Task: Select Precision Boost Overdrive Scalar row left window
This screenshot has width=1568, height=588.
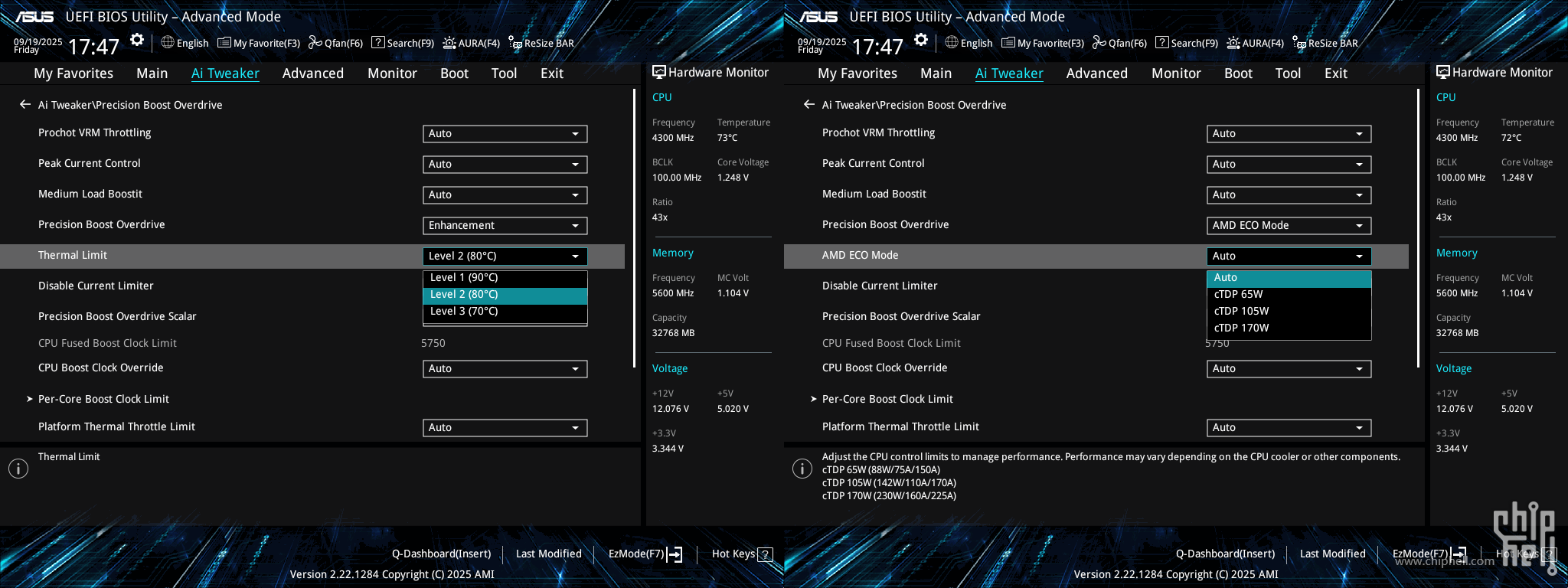Action: pos(312,316)
